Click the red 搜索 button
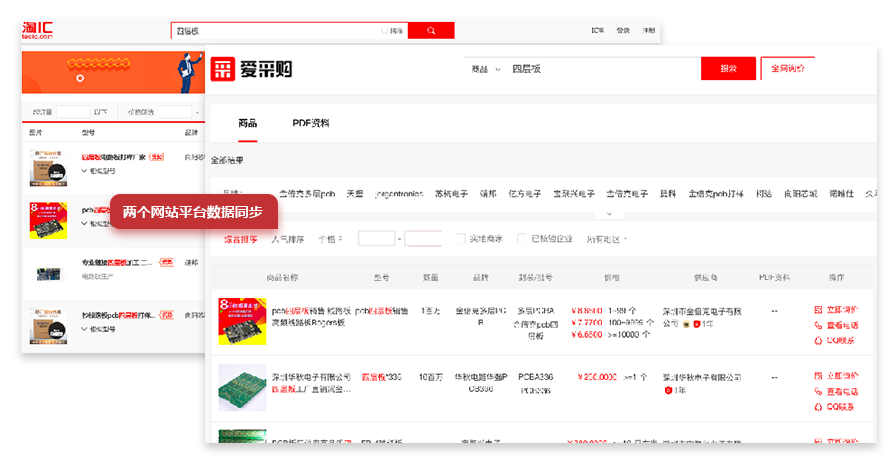Image resolution: width=894 pixels, height=460 pixels. click(728, 69)
